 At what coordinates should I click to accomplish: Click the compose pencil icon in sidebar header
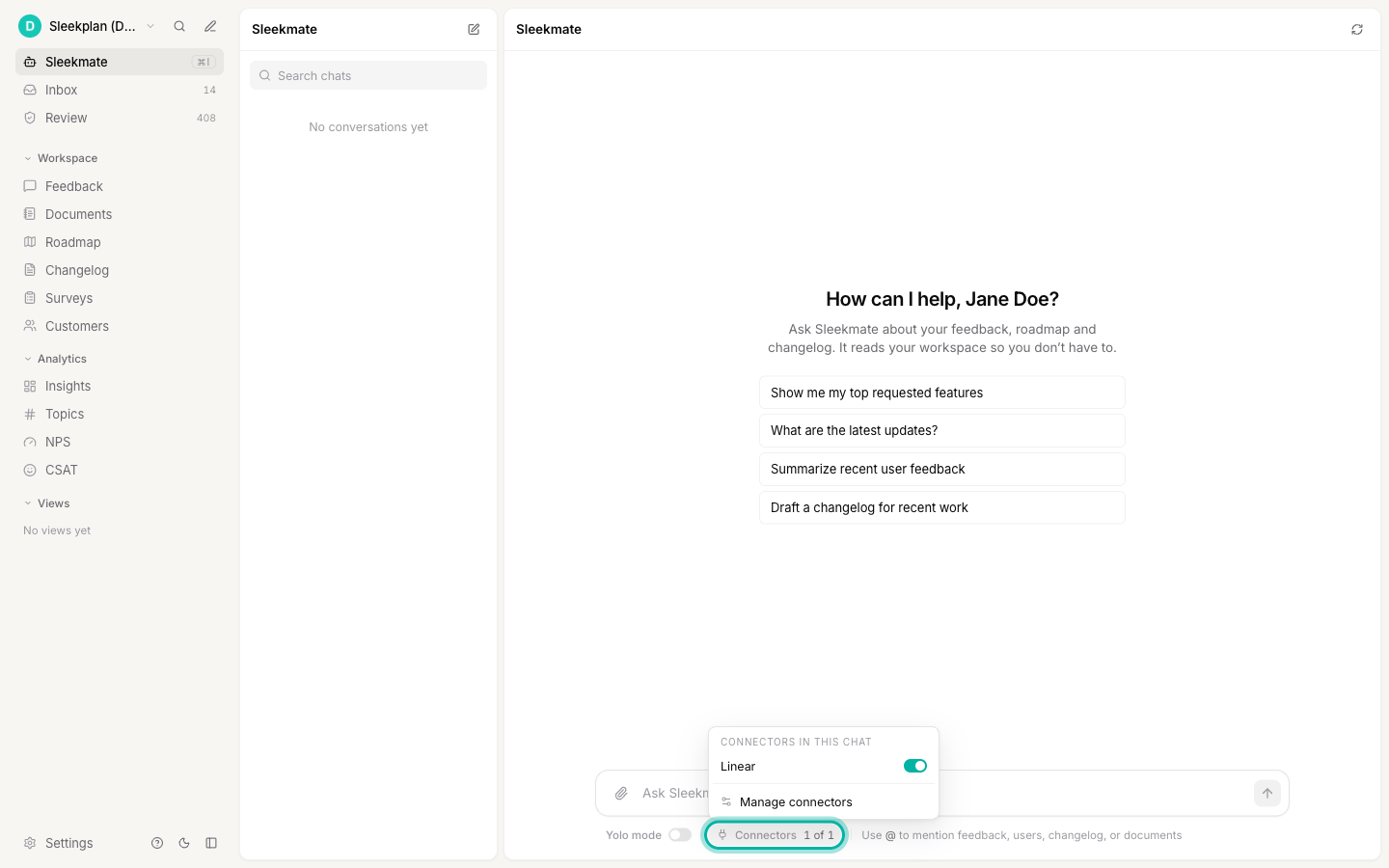point(210,26)
